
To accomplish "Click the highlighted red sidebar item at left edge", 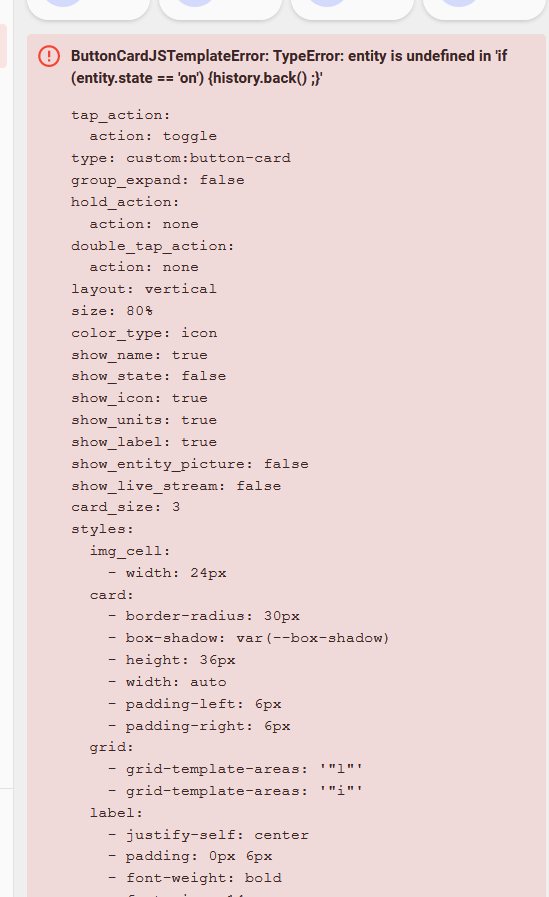I will 3,46.
